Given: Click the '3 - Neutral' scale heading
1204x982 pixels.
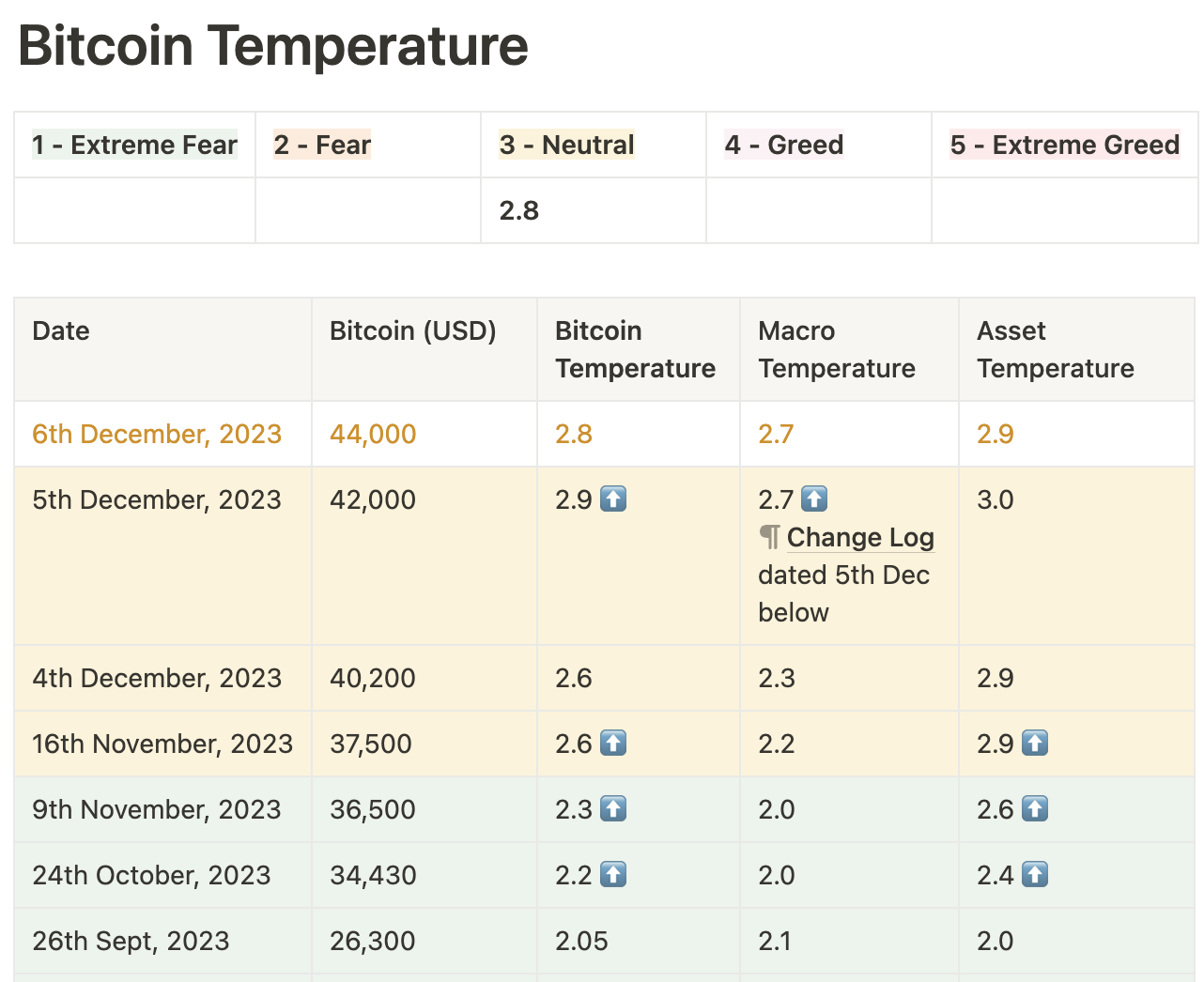Looking at the screenshot, I should tap(566, 145).
